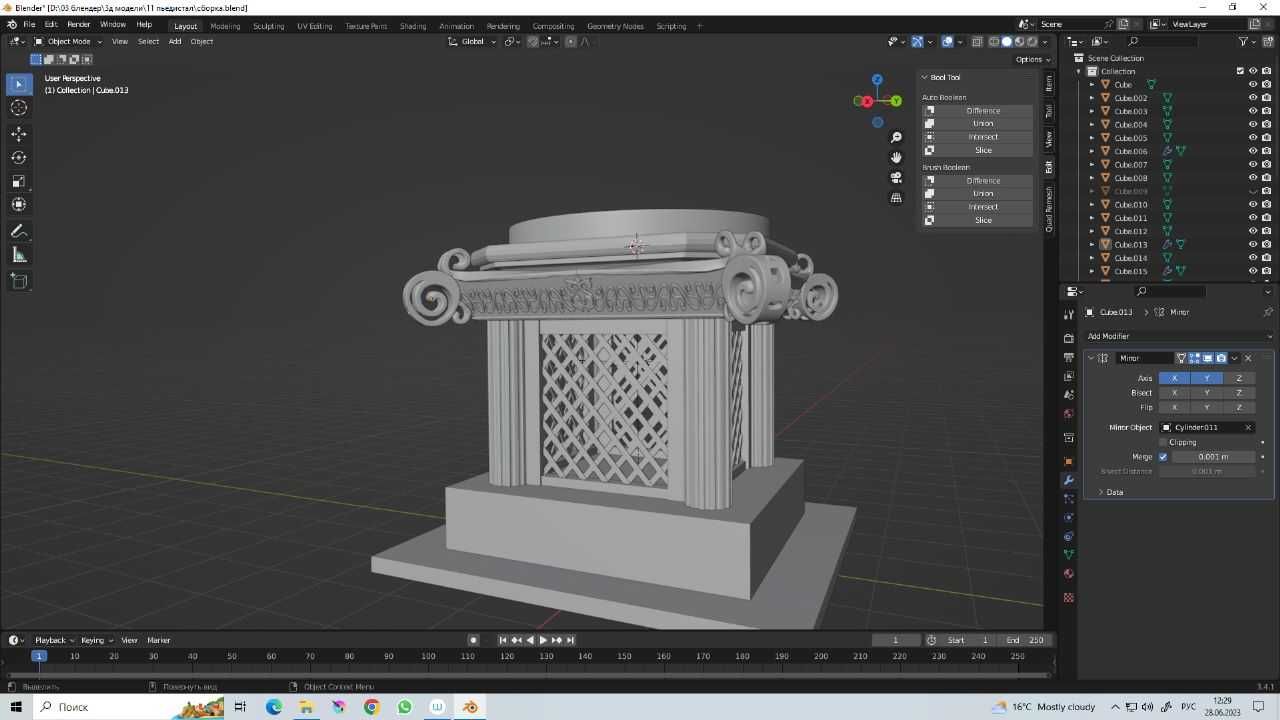Open the Edit menu
1280x720 pixels.
50,25
